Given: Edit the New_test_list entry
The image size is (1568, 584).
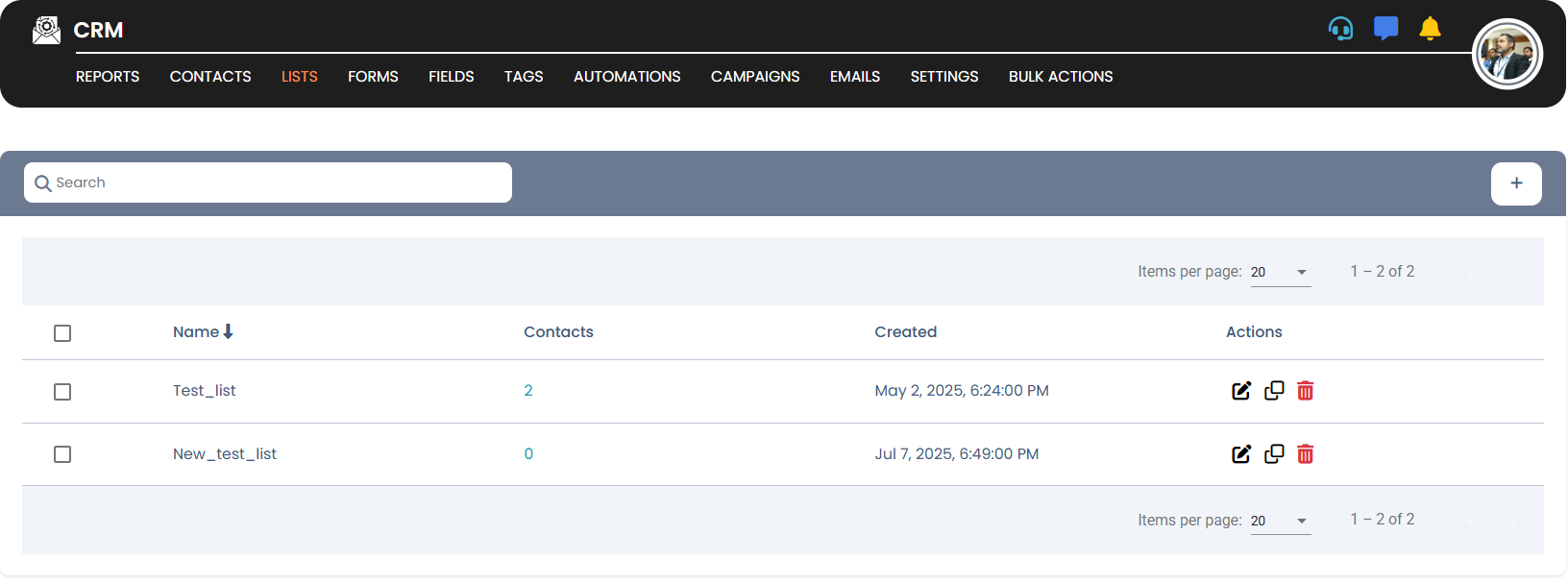Looking at the screenshot, I should [x=1241, y=454].
